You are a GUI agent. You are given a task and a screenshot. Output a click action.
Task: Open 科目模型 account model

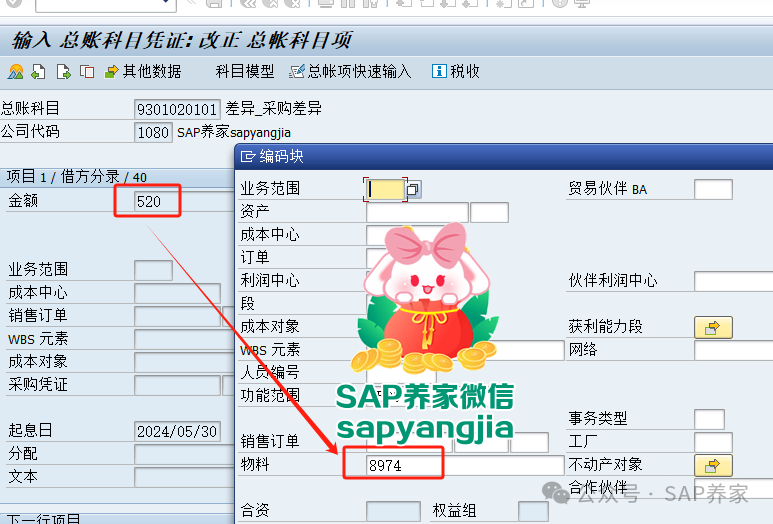[x=245, y=71]
